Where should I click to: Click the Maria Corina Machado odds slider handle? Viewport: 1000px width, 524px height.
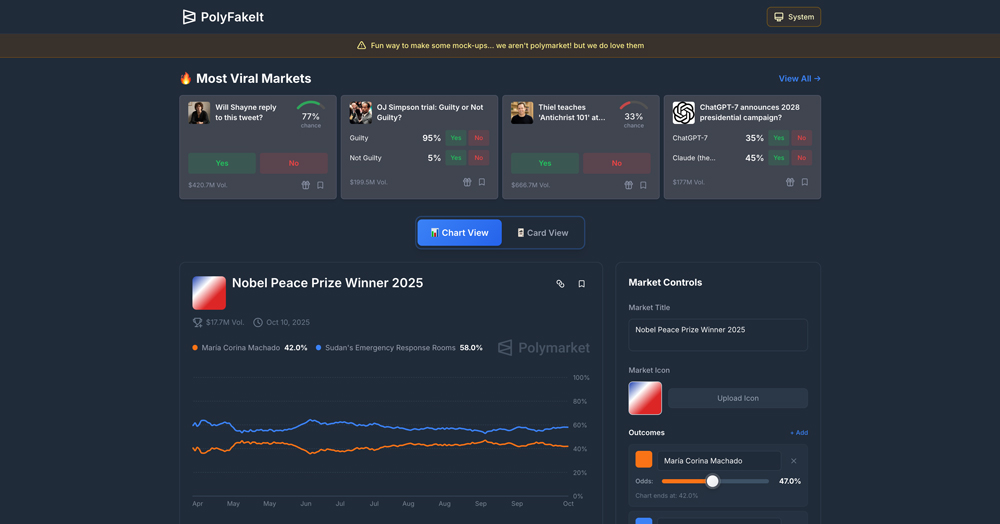coord(712,481)
